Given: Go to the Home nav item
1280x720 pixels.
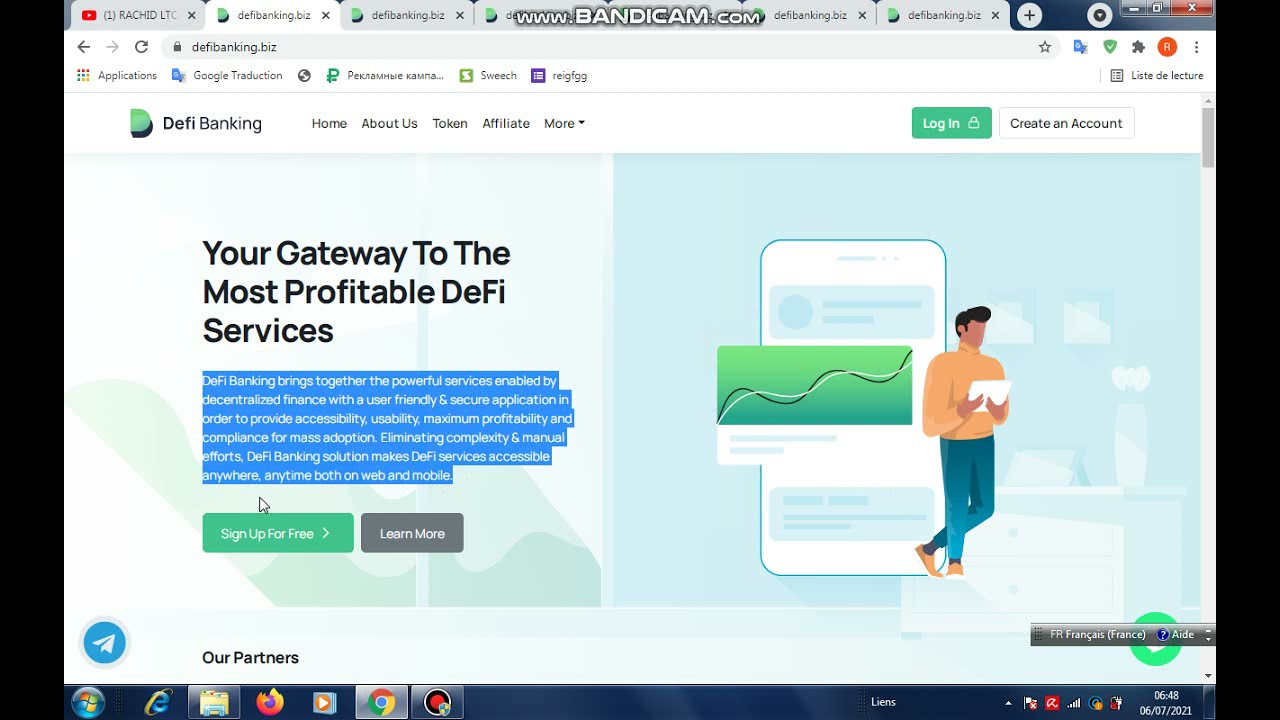Looking at the screenshot, I should [x=329, y=123].
